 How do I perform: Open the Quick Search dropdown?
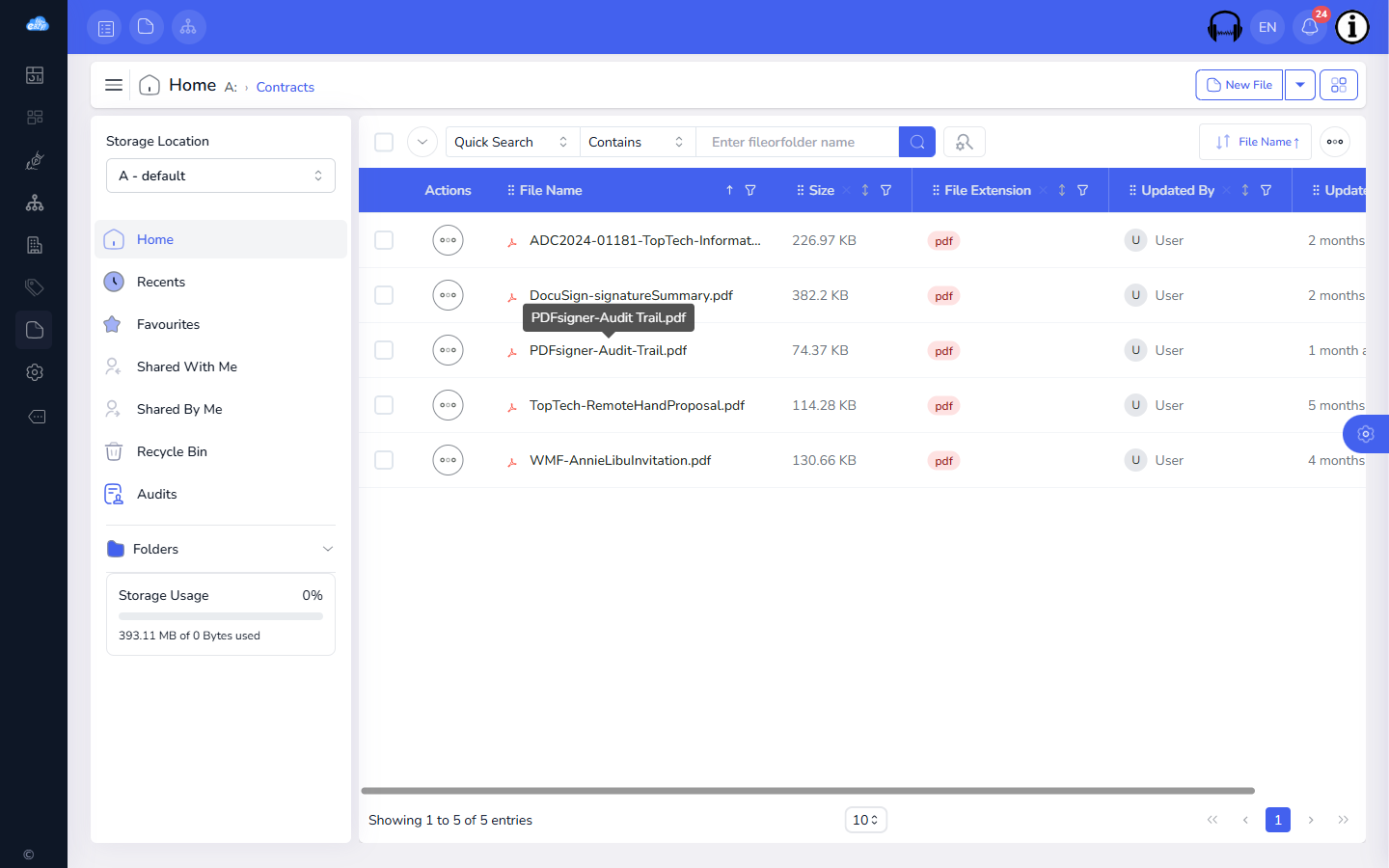[x=512, y=142]
